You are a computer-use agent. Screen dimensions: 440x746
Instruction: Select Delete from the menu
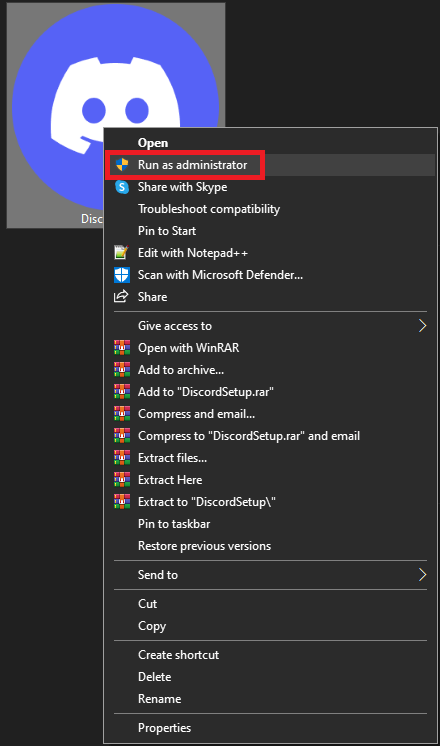270,677
